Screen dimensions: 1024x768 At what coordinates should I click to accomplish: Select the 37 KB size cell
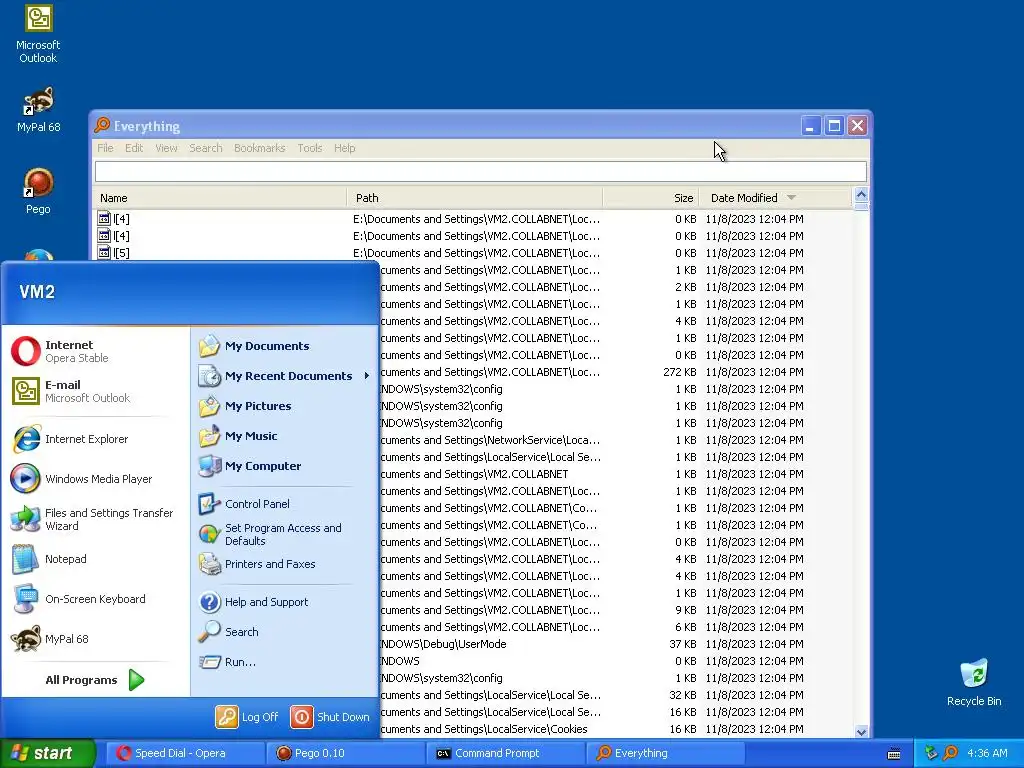682,645
